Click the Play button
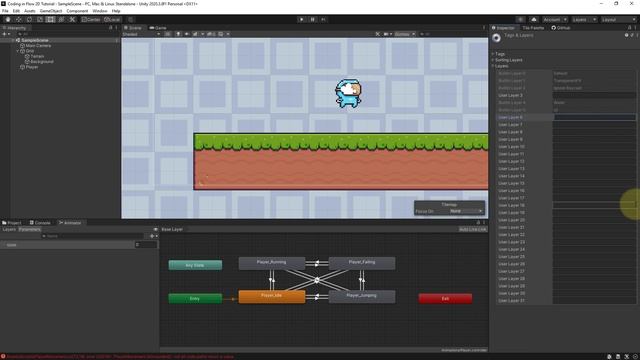The image size is (640, 360). 301,19
